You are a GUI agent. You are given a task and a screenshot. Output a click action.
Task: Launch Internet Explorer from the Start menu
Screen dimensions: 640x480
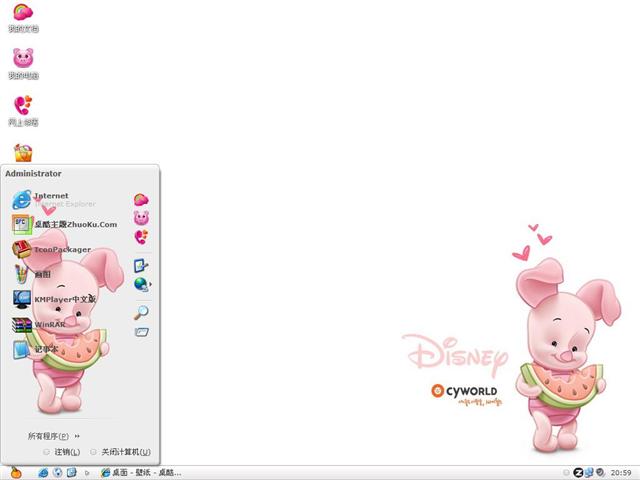(54, 200)
